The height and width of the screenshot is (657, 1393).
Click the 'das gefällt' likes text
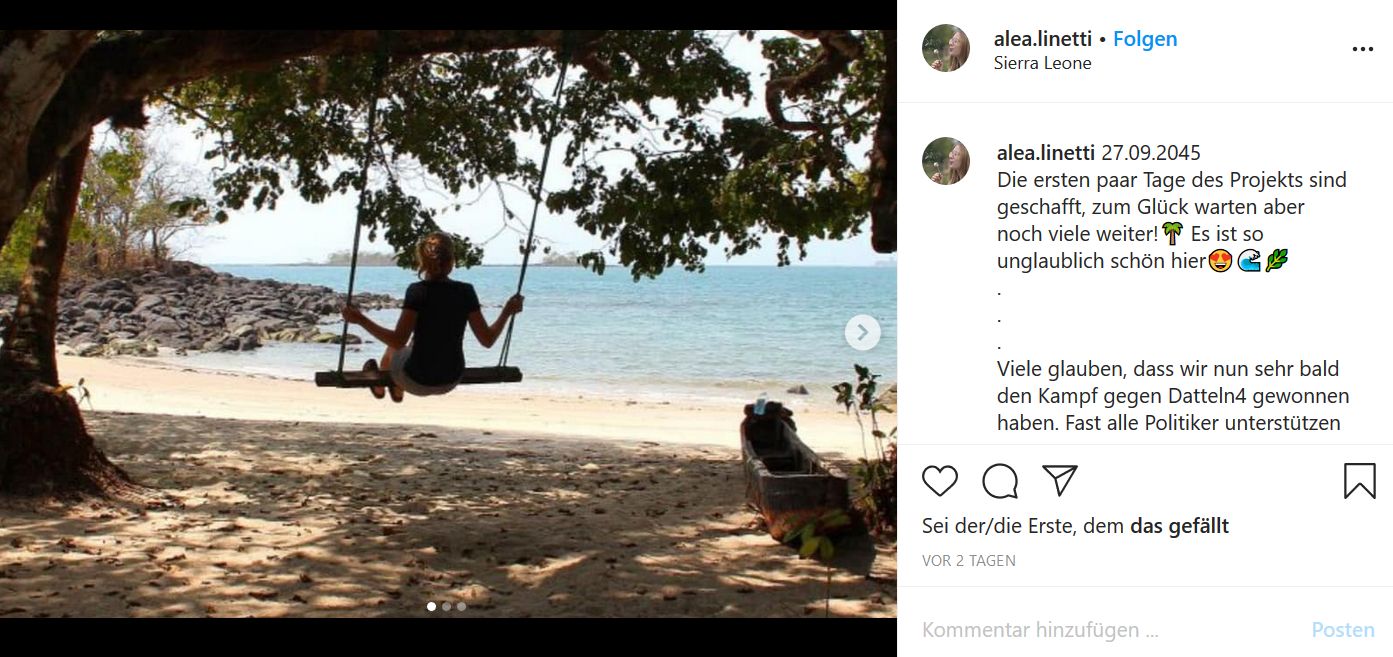click(x=1179, y=526)
